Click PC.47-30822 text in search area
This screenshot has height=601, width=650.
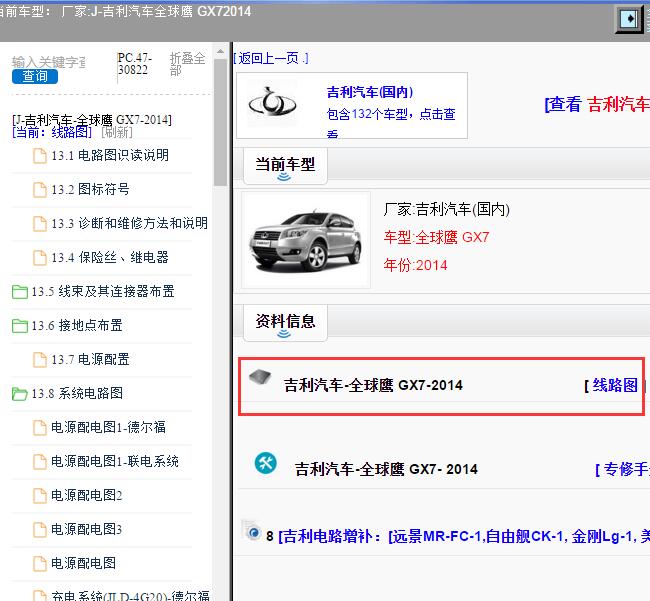(135, 64)
